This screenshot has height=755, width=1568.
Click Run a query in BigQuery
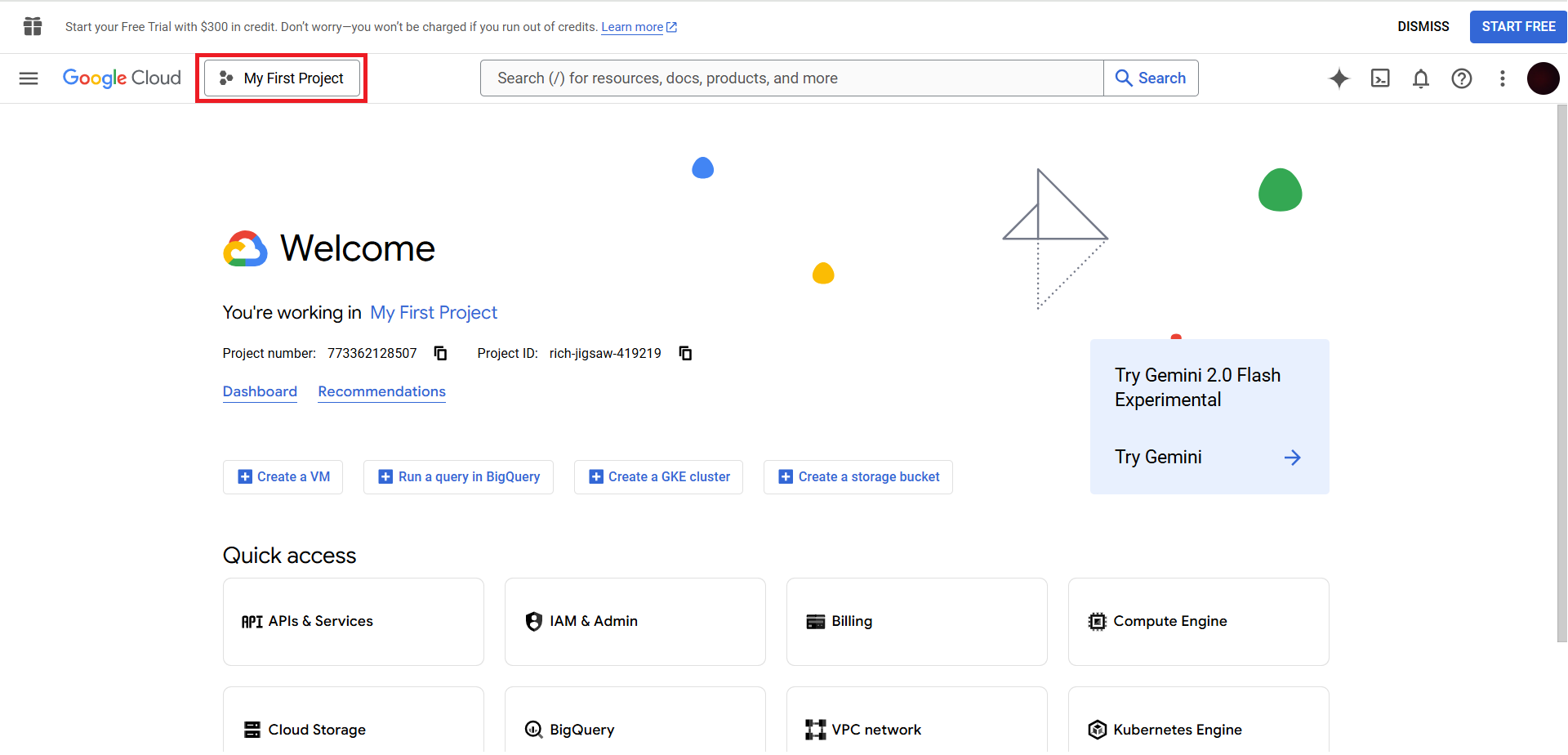[x=458, y=477]
